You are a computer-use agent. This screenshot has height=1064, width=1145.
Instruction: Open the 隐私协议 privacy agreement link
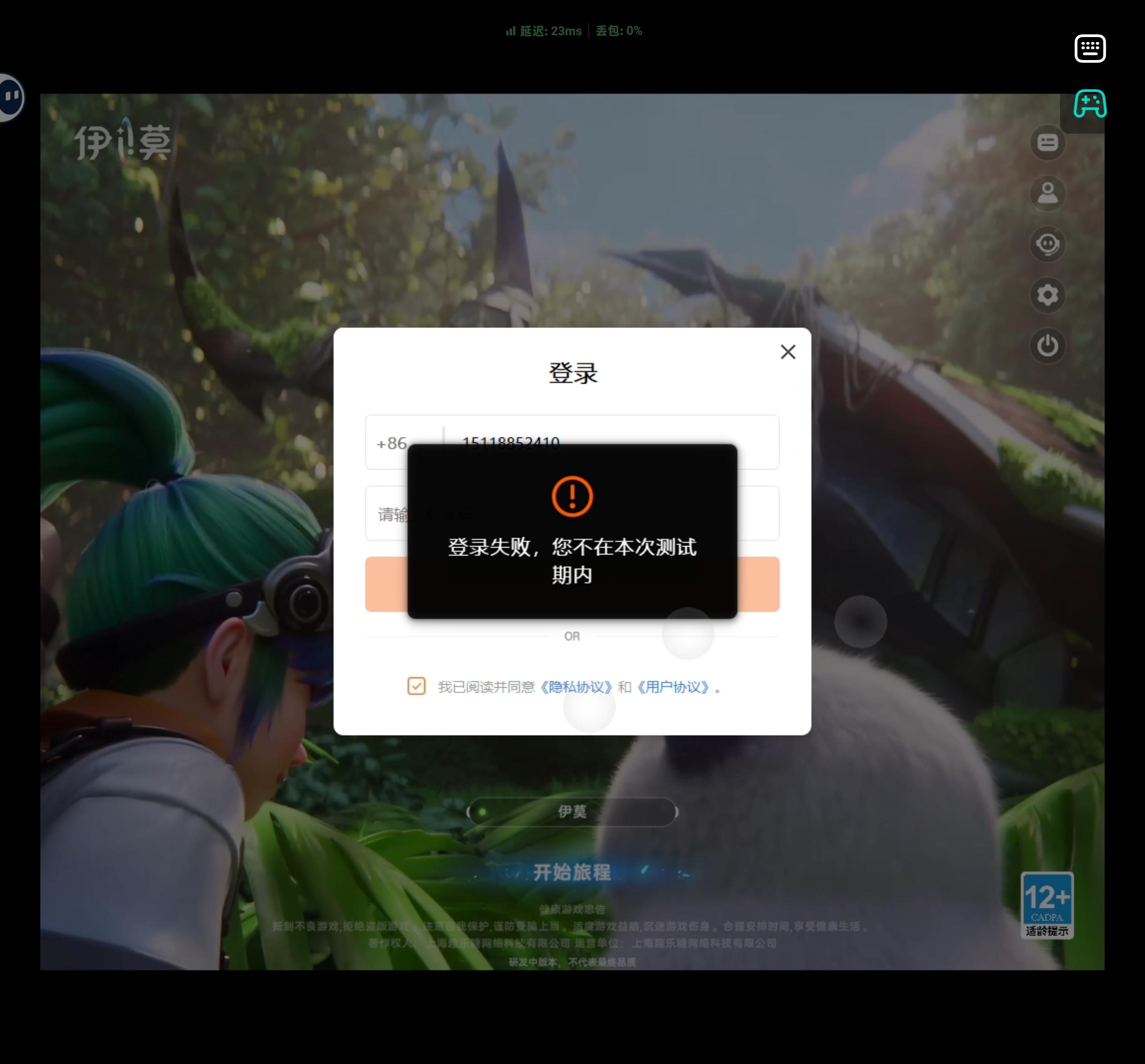[576, 687]
